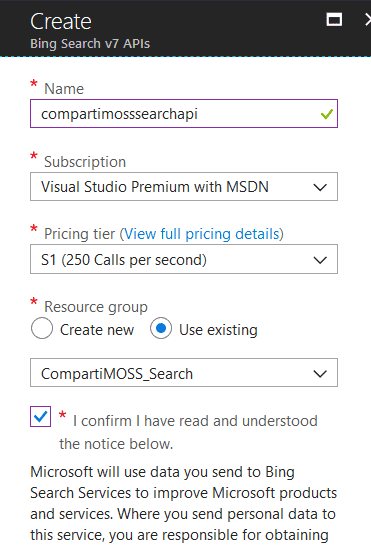This screenshot has width=371, height=550.
Task: Select the Create new radio button
Action: [x=42, y=328]
